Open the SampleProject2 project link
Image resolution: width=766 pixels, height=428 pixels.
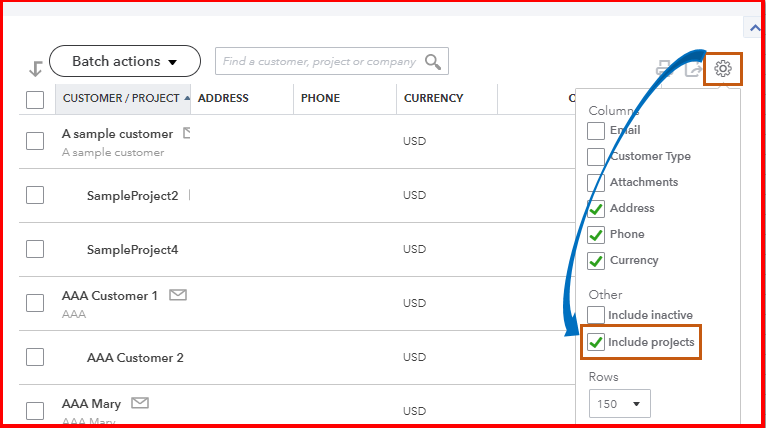132,195
